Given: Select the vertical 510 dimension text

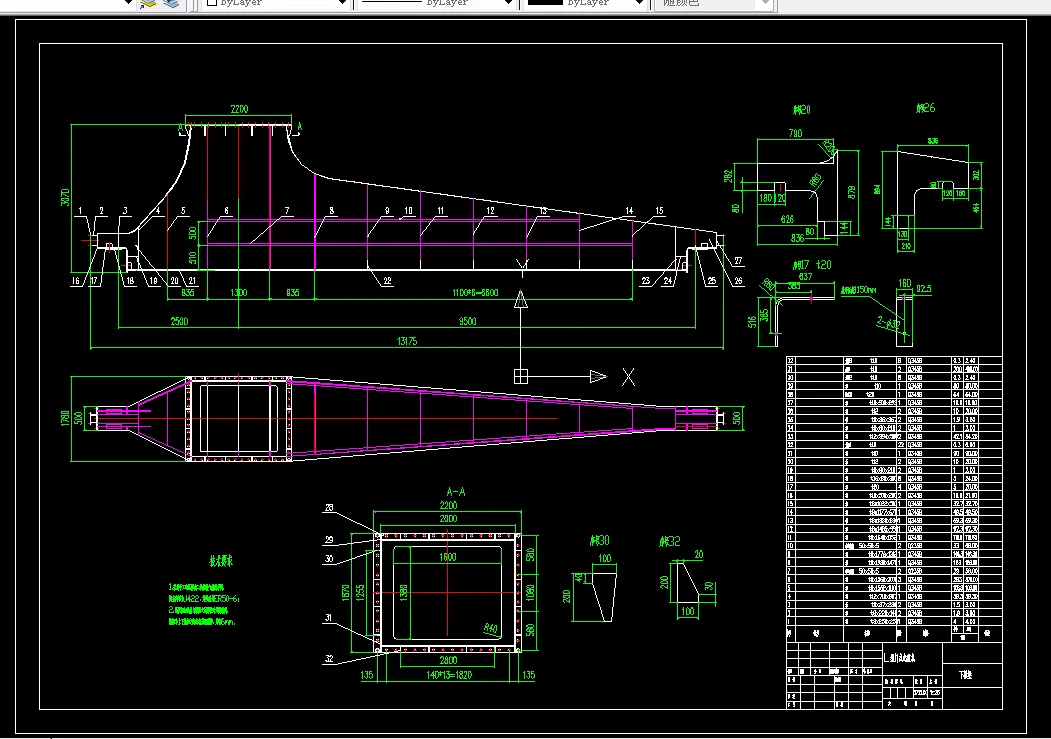Looking at the screenshot, I should tap(193, 257).
